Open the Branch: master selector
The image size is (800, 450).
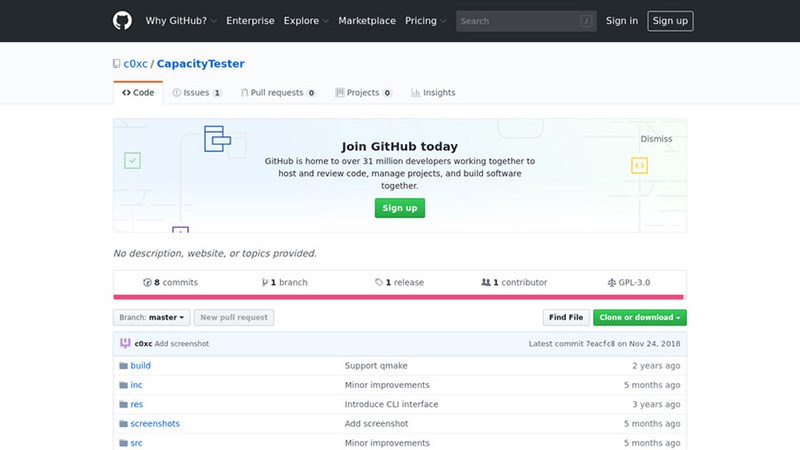pyautogui.click(x=152, y=317)
